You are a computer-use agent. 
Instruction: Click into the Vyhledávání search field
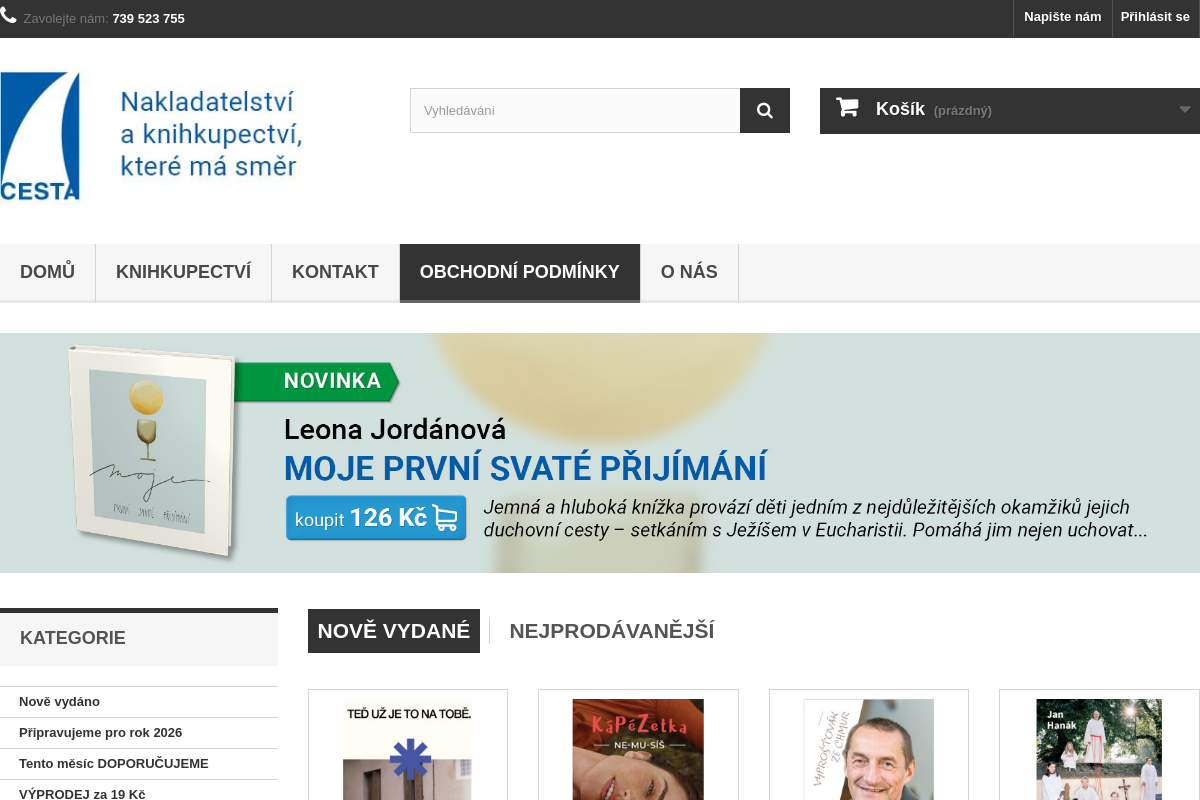click(575, 110)
